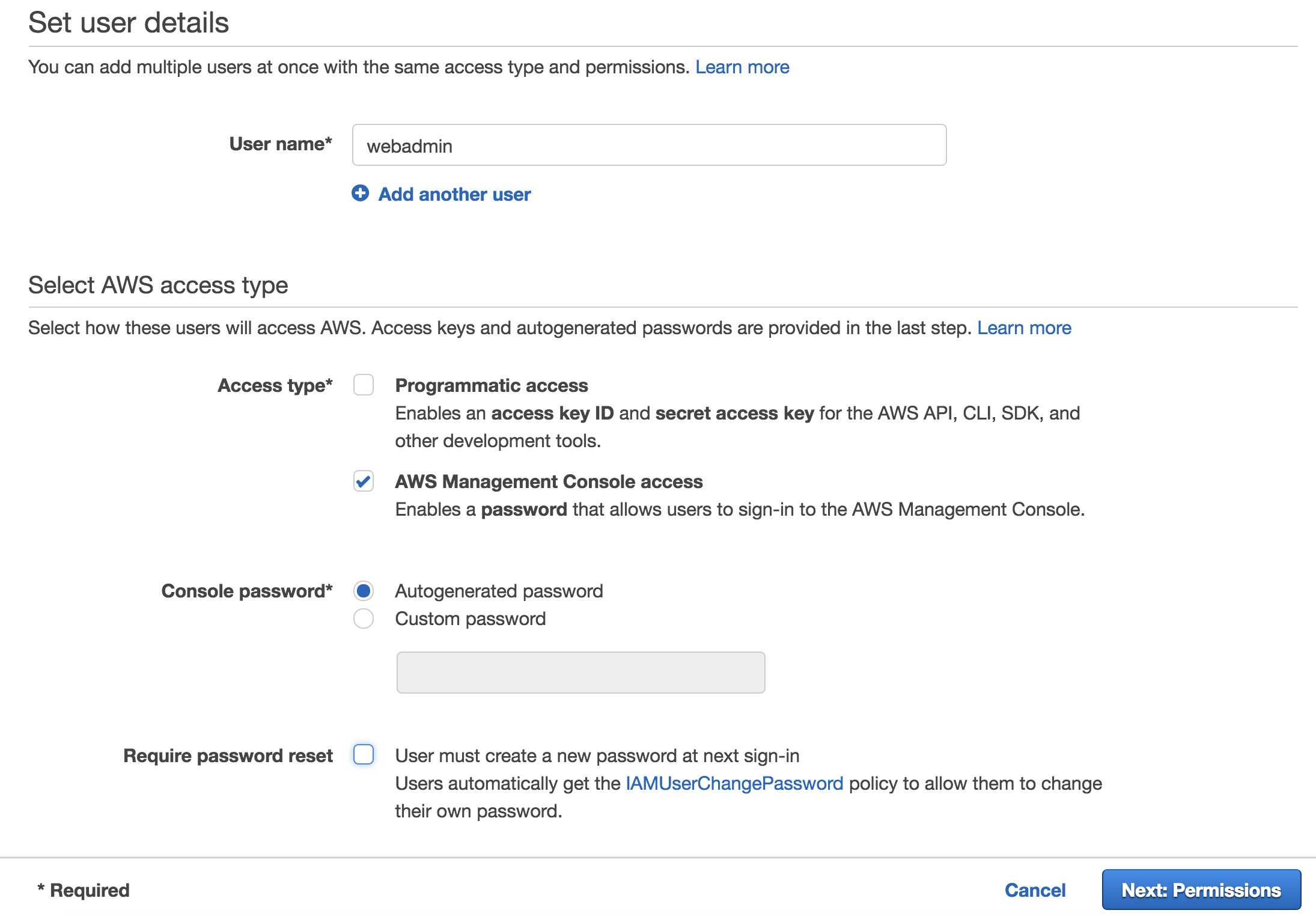This screenshot has width=1316, height=916.
Task: Open Learn more about AWS access types
Action: 1024,328
